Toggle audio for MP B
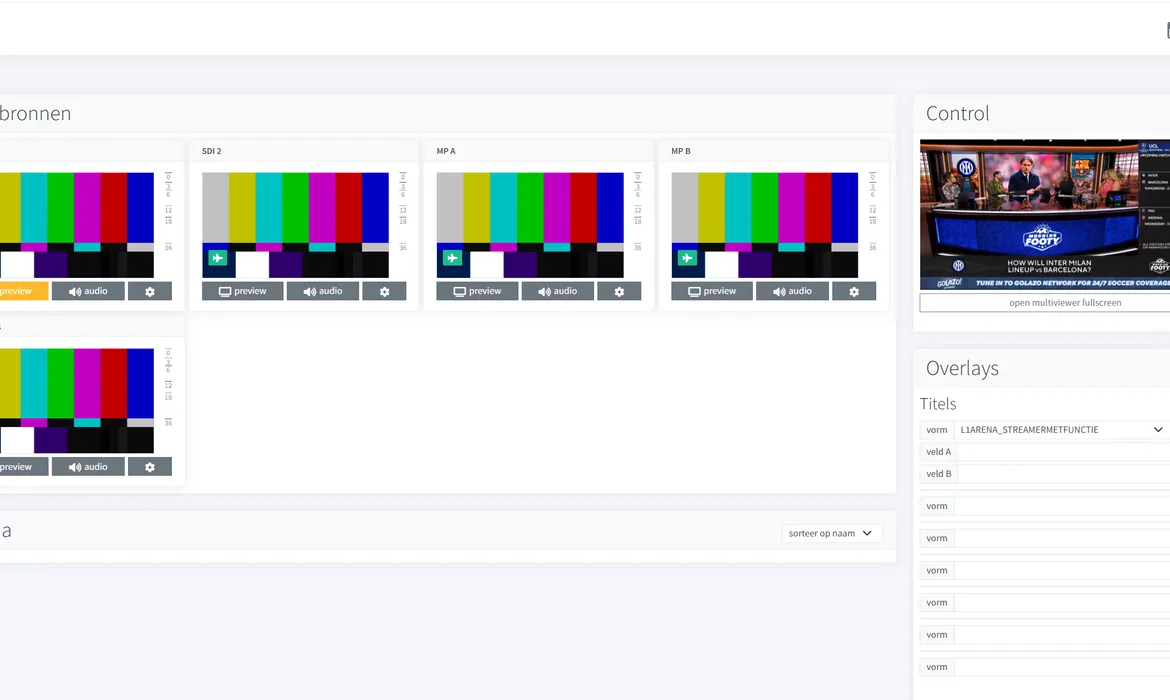 [792, 291]
